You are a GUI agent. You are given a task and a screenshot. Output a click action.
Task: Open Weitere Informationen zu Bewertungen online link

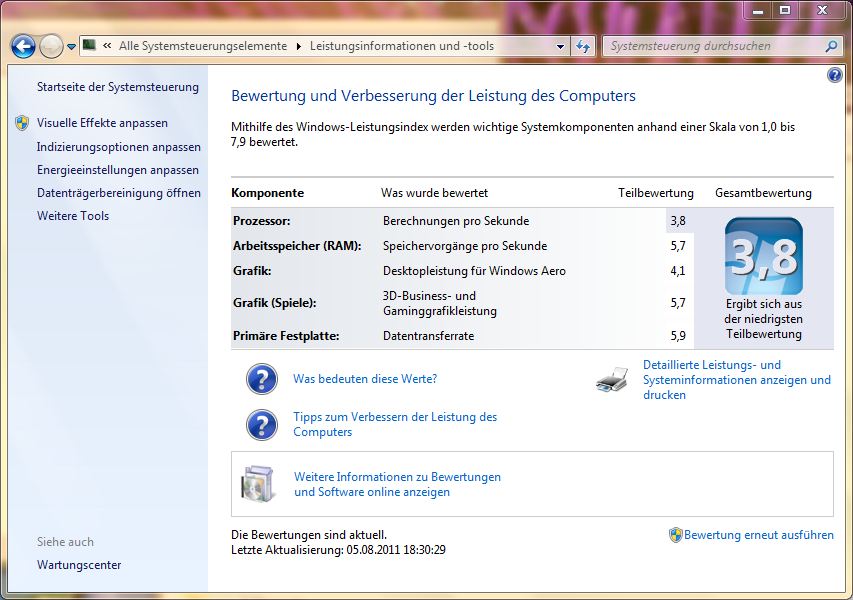coord(397,484)
